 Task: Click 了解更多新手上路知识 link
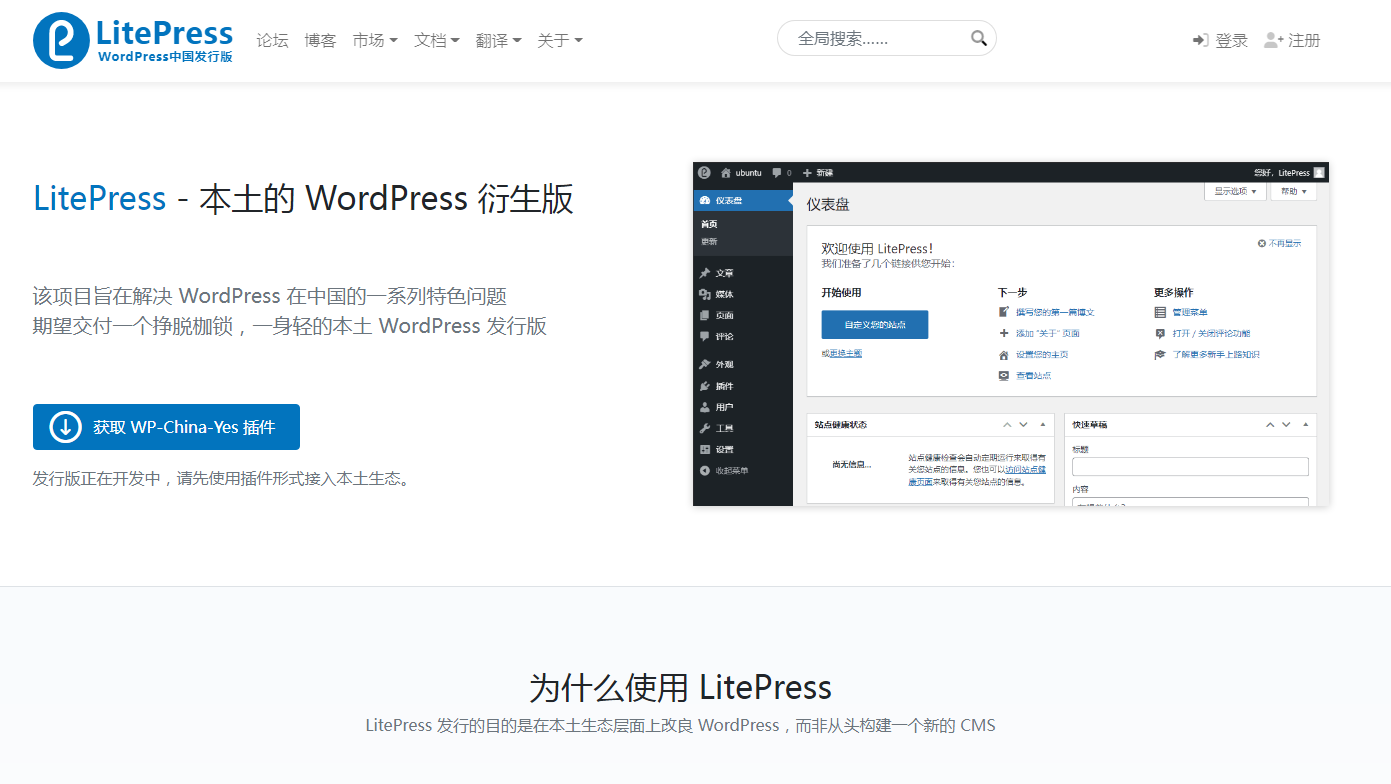pyautogui.click(x=1216, y=354)
